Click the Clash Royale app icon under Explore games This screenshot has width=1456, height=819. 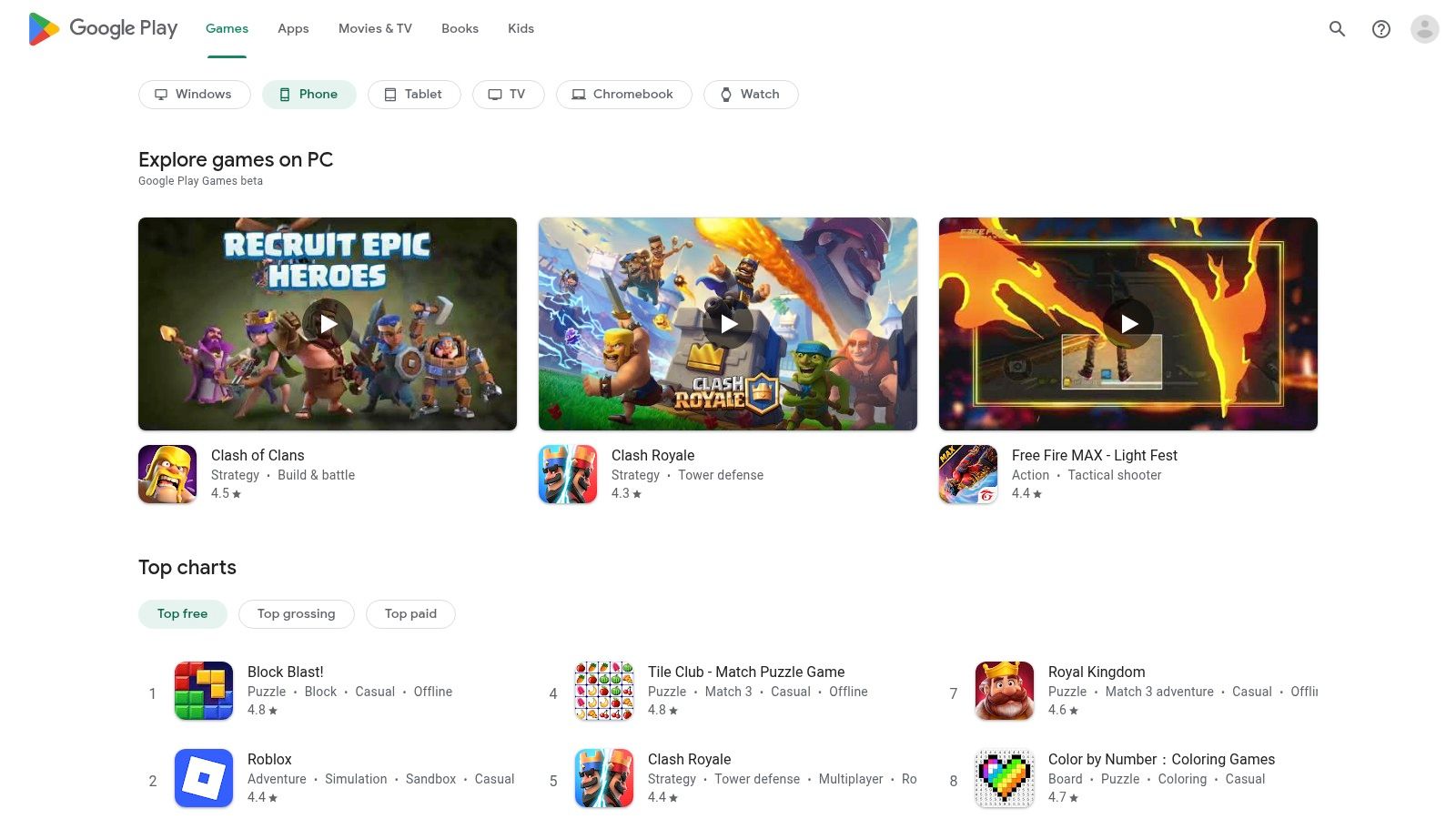(x=568, y=473)
